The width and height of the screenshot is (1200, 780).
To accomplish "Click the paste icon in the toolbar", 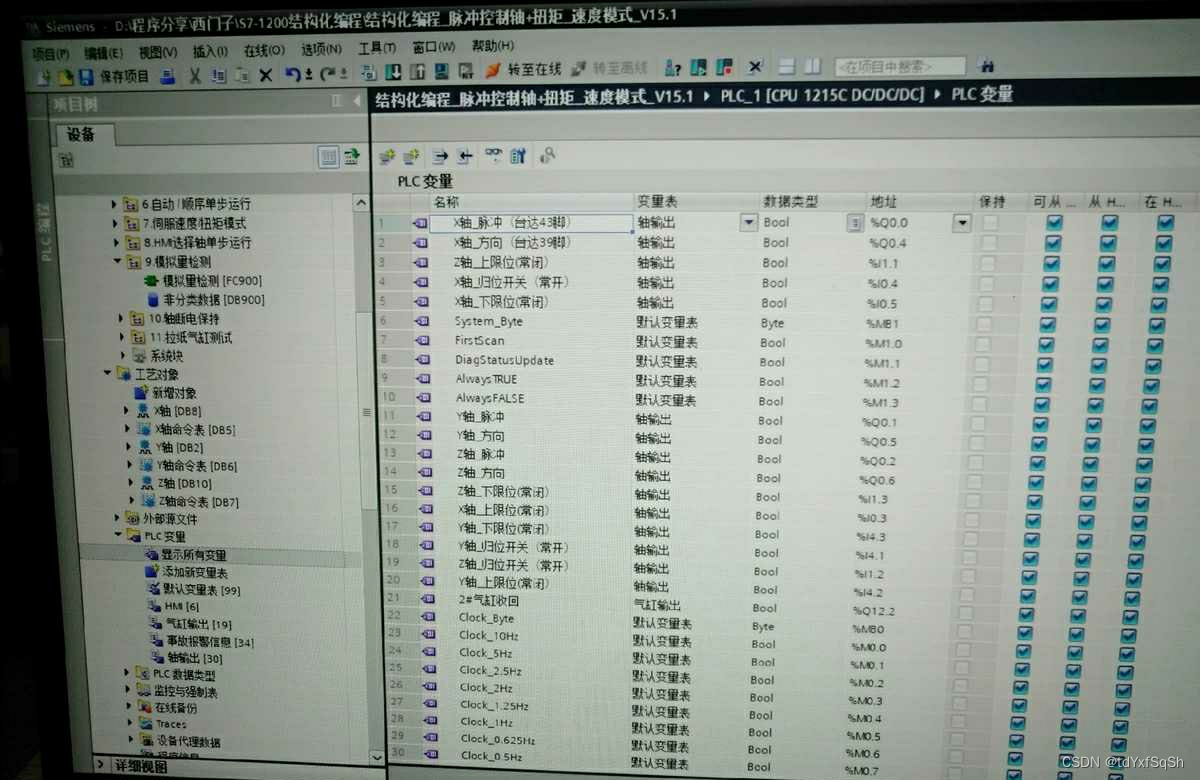I will coord(242,75).
